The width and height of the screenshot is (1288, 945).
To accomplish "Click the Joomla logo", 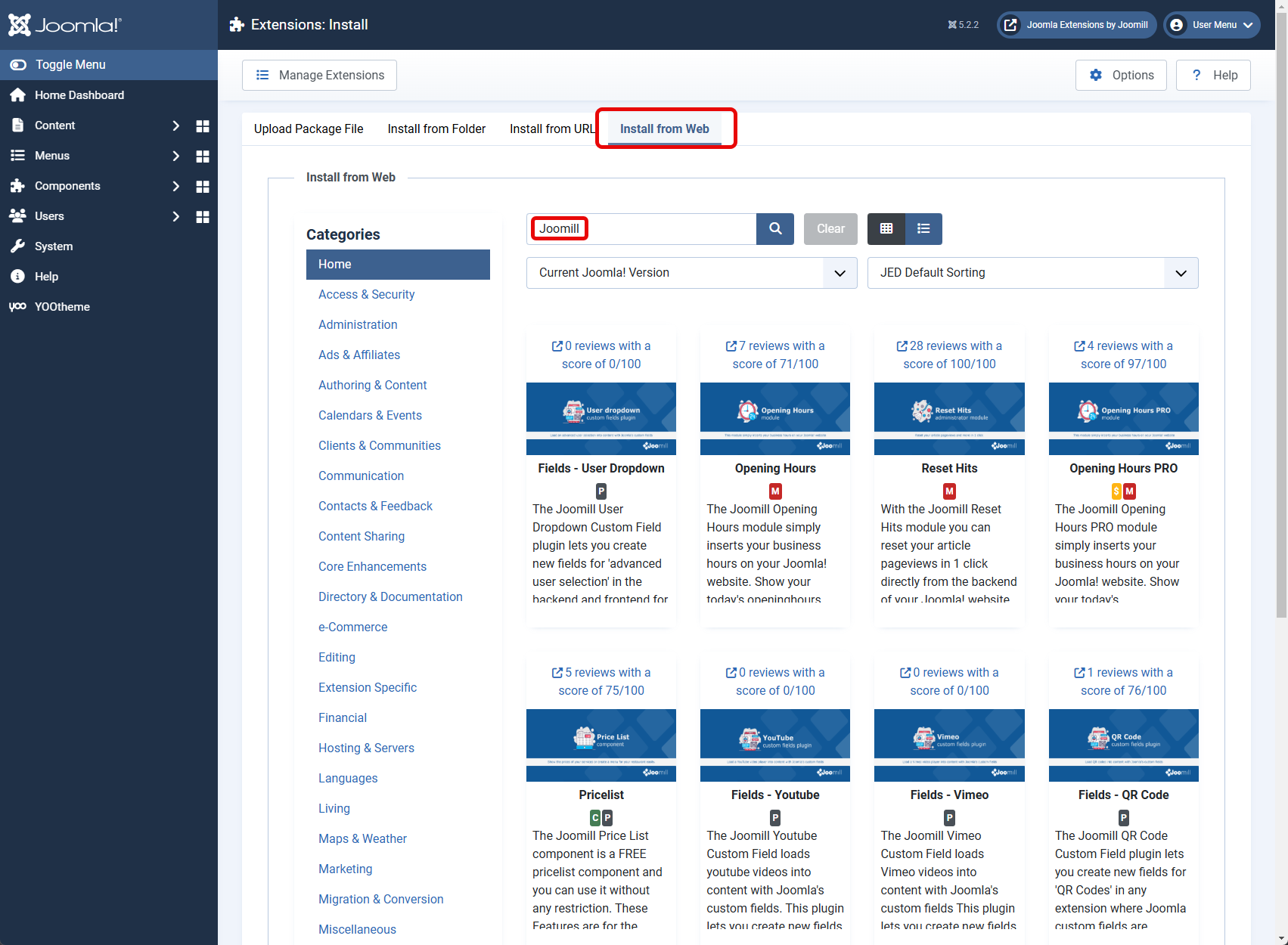I will click(x=65, y=25).
